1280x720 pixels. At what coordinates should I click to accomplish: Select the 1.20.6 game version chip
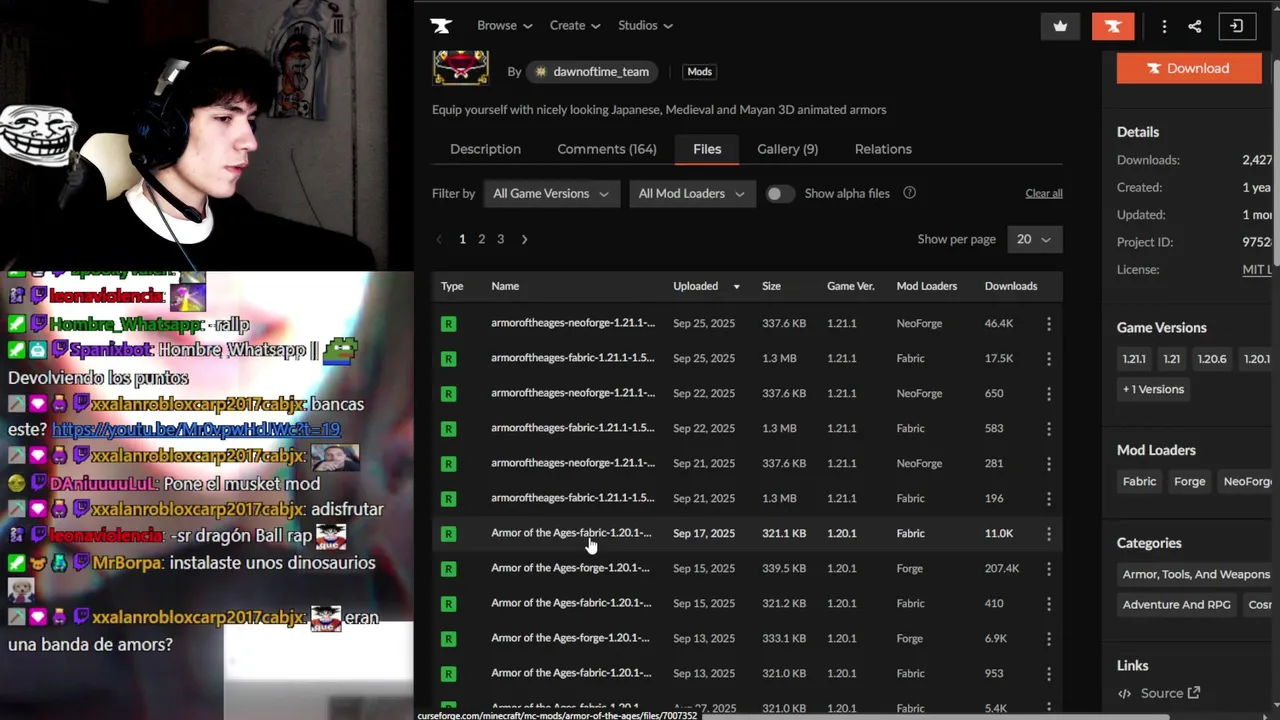coord(1212,359)
